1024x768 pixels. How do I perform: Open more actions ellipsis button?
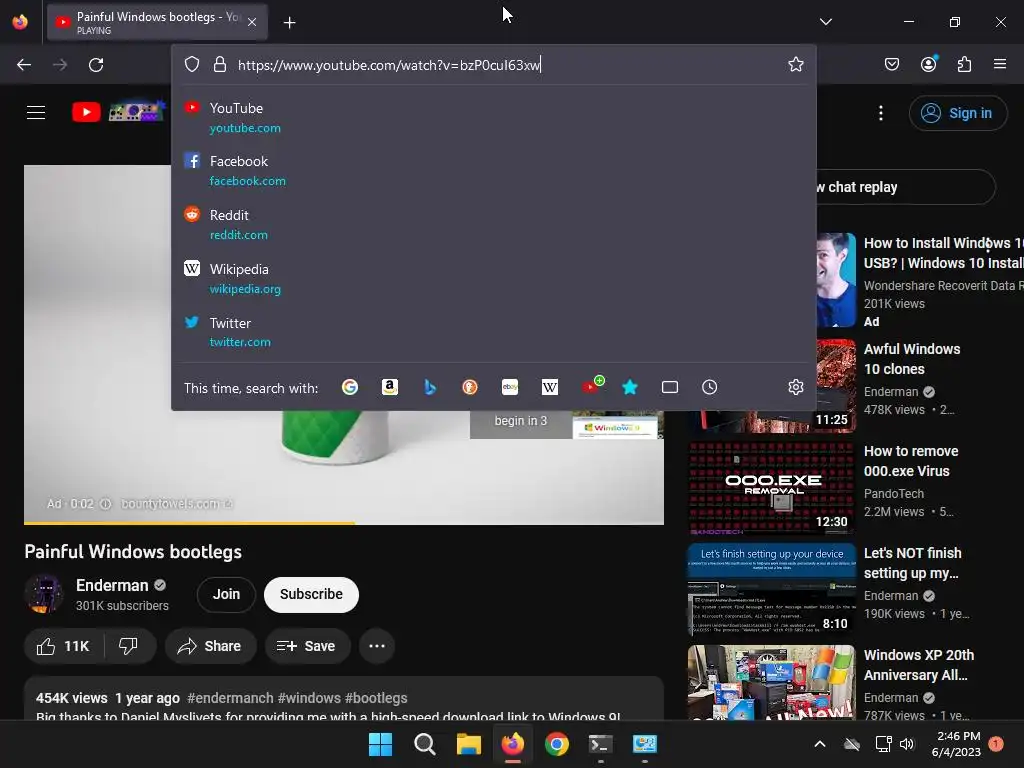pyautogui.click(x=377, y=646)
